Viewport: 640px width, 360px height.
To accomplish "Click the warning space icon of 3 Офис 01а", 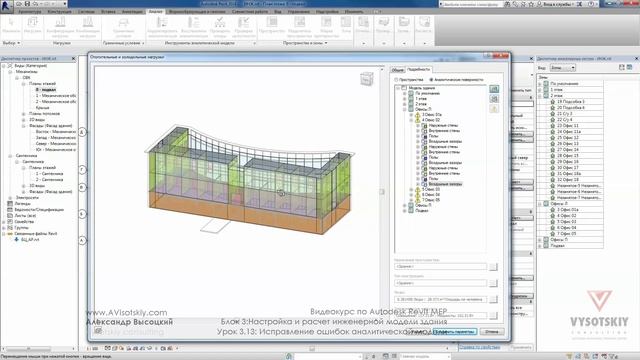I will point(418,115).
